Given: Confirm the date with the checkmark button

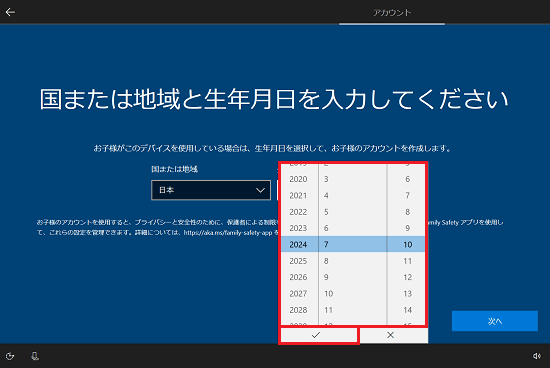Looking at the screenshot, I should pos(319,335).
